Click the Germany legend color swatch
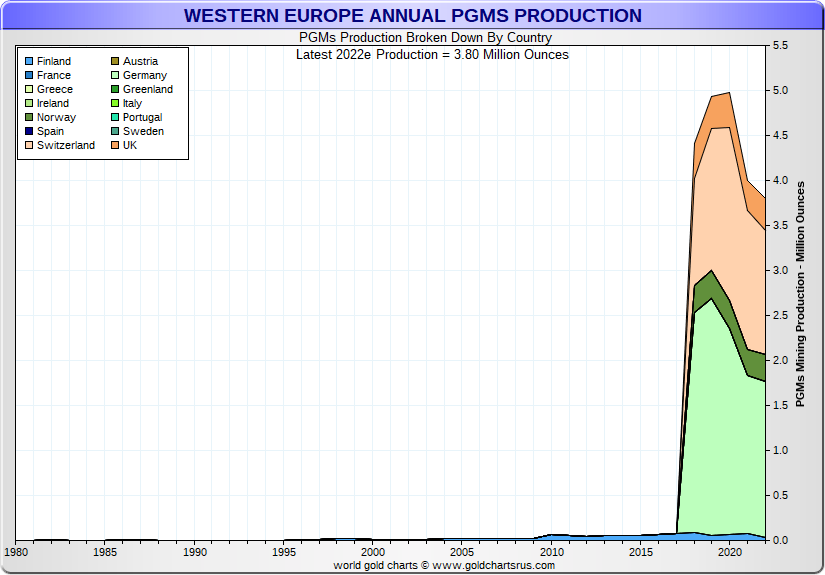Viewport: 825px width, 575px height. point(115,76)
